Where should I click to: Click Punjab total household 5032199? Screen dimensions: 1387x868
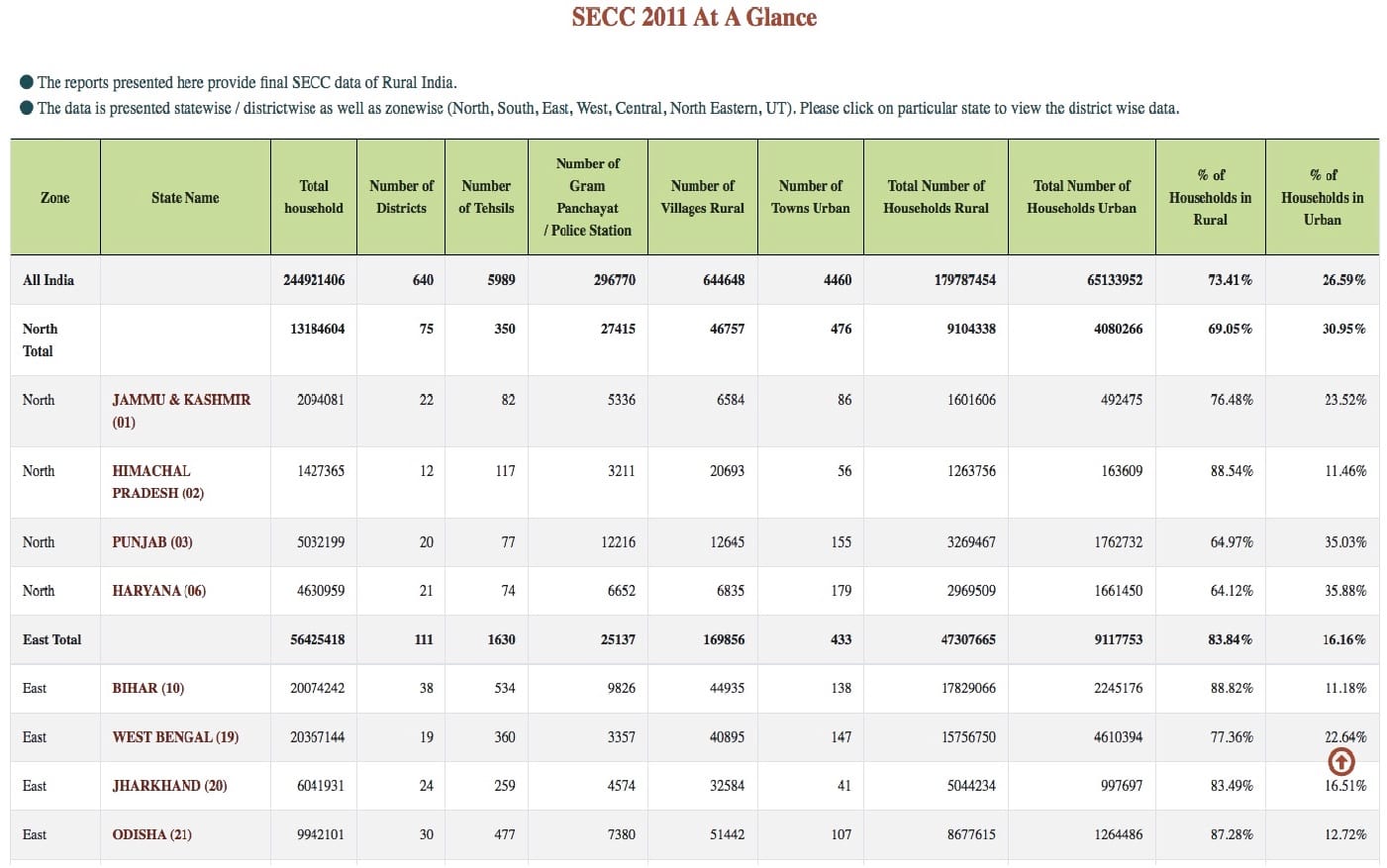point(321,542)
